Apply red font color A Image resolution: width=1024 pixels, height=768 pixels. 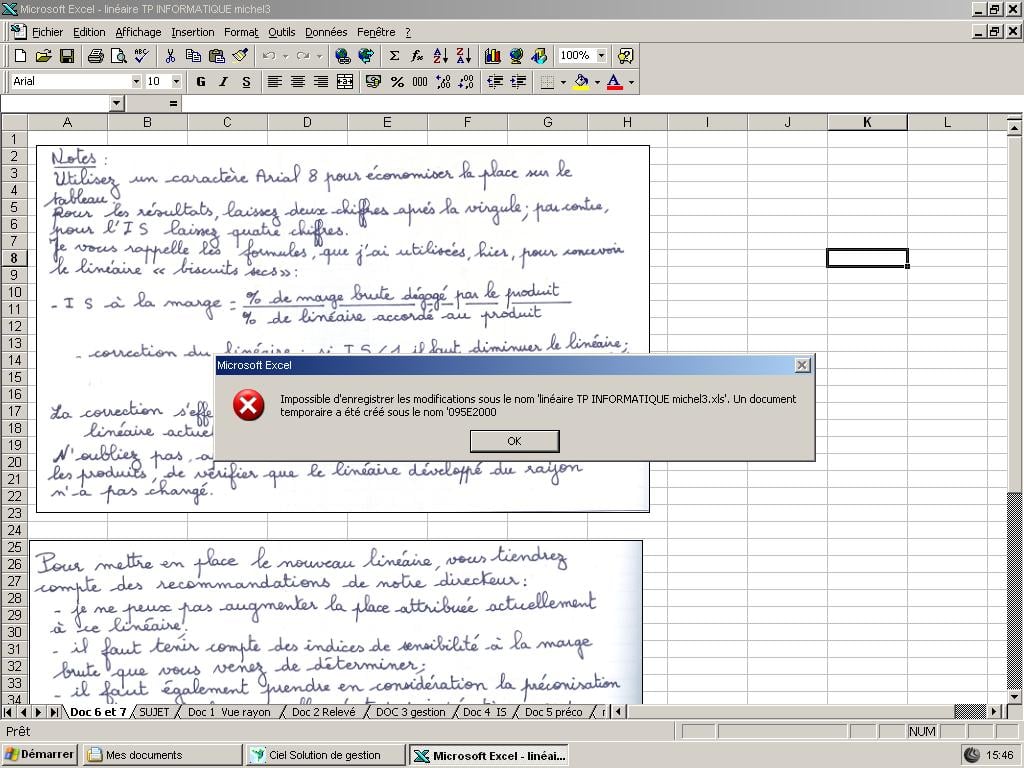pos(615,82)
